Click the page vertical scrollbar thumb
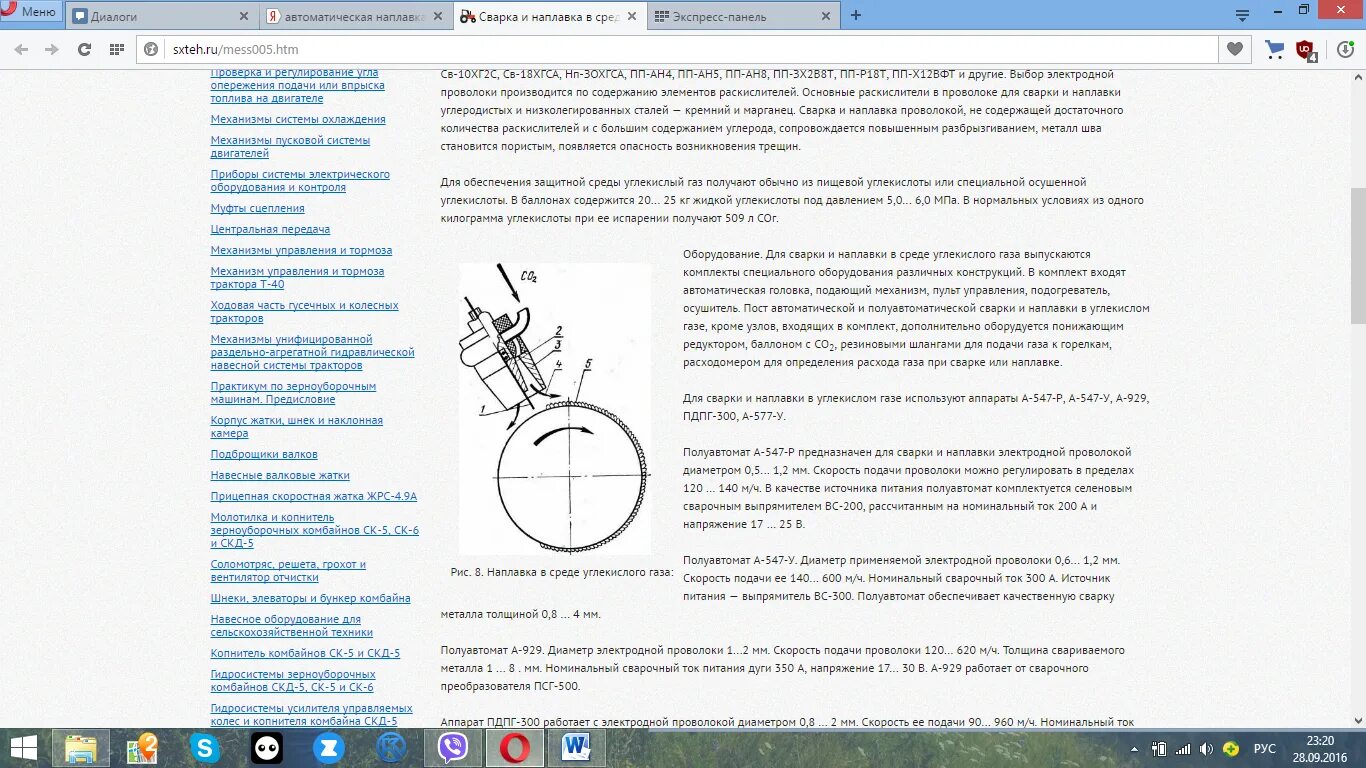Screen dimensions: 1366x768 click(1358, 255)
